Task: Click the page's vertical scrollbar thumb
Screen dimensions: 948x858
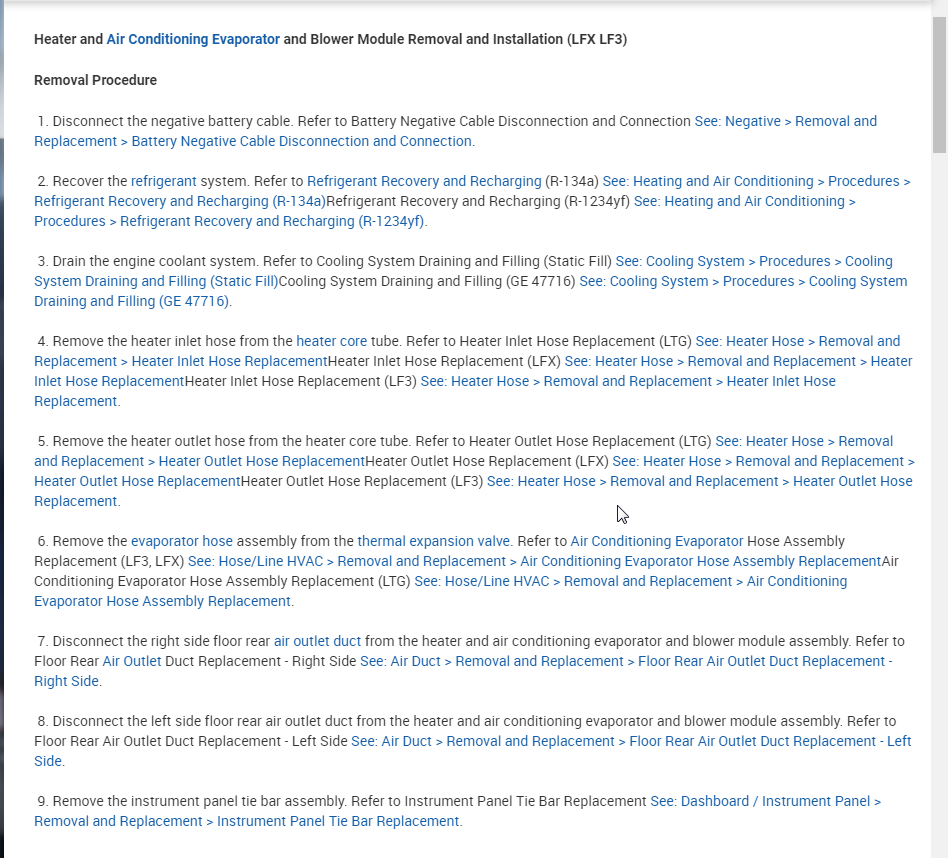Action: [939, 85]
